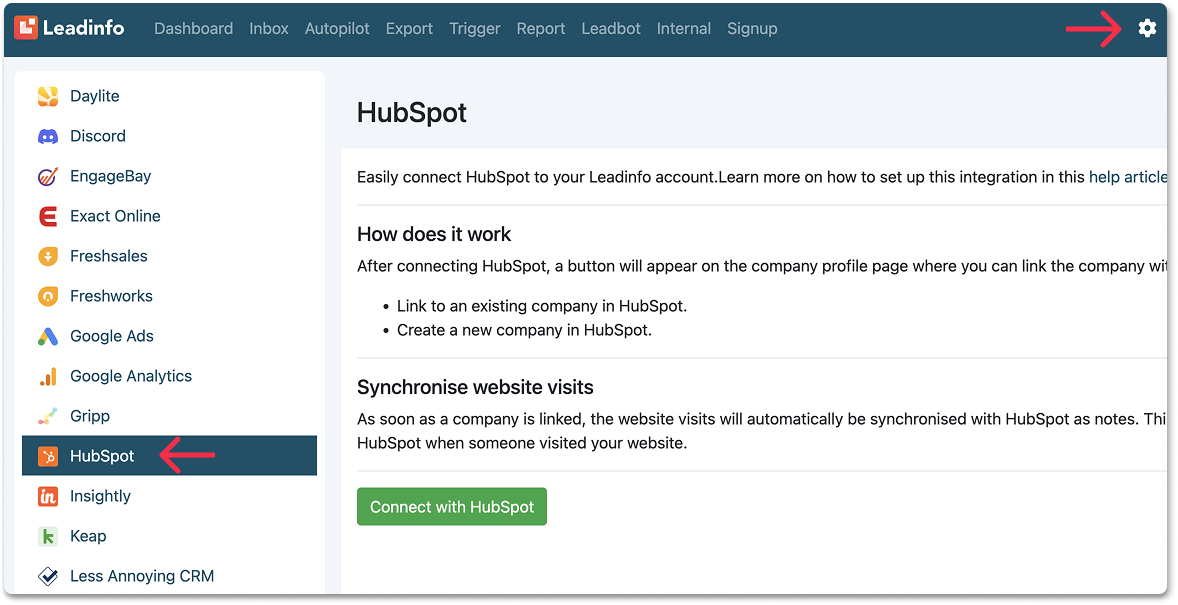Open the Leadbot page
The height and width of the screenshot is (605, 1178).
611,29
